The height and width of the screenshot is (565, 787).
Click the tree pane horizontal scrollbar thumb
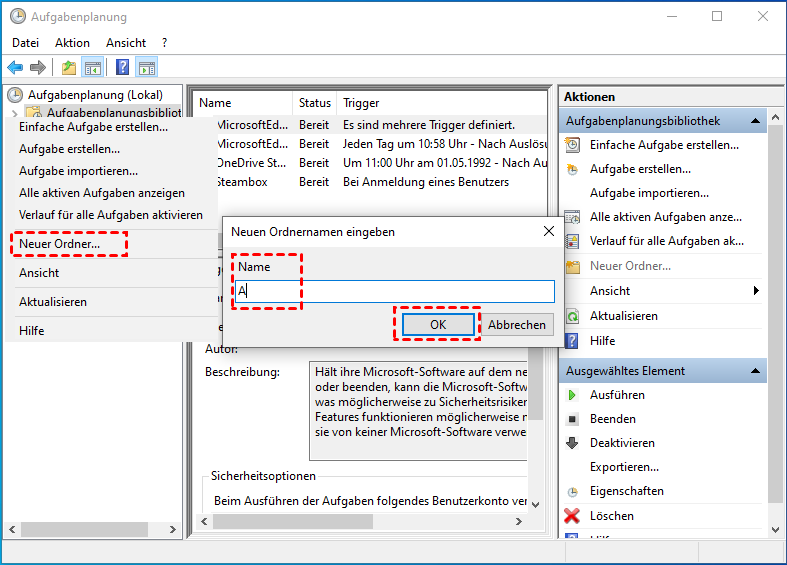pos(84,529)
